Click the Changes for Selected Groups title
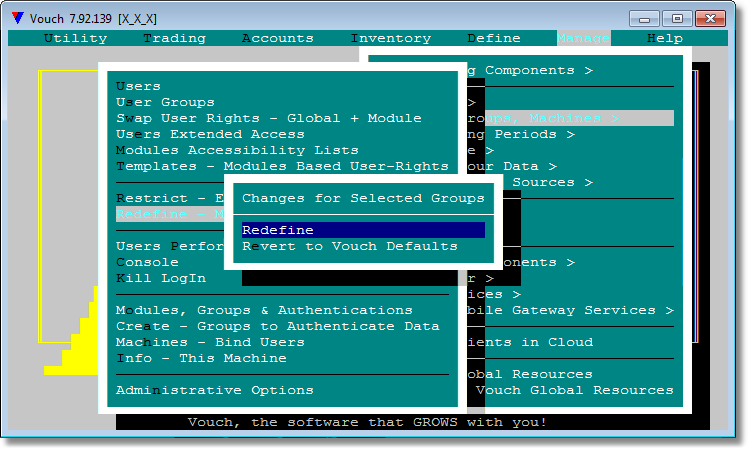 point(363,198)
